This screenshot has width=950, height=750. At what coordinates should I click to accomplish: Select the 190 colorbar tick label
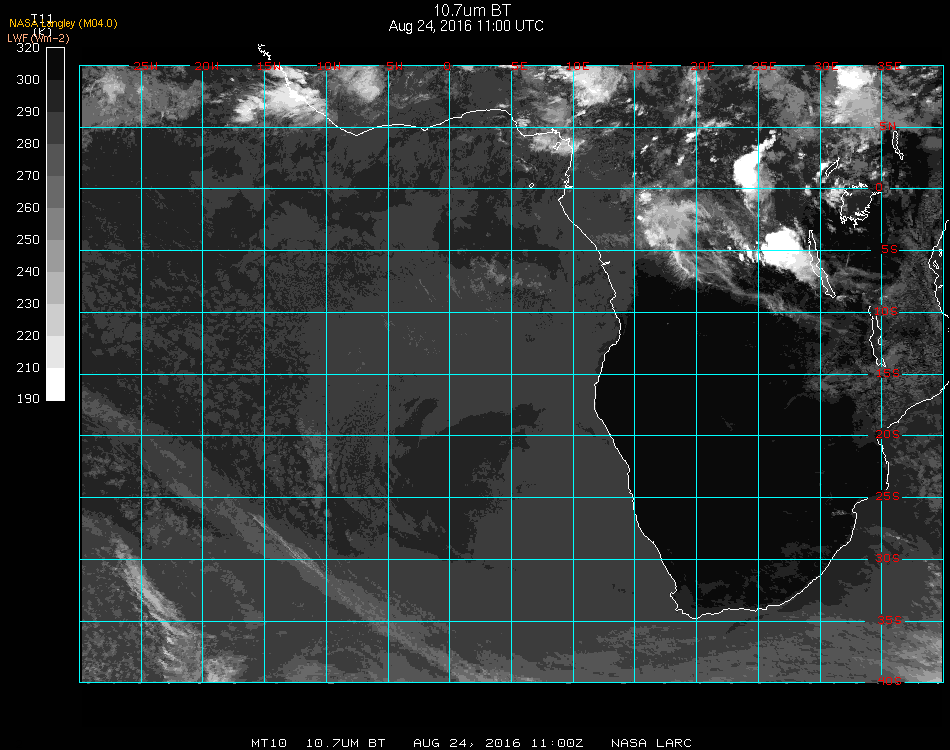28,399
